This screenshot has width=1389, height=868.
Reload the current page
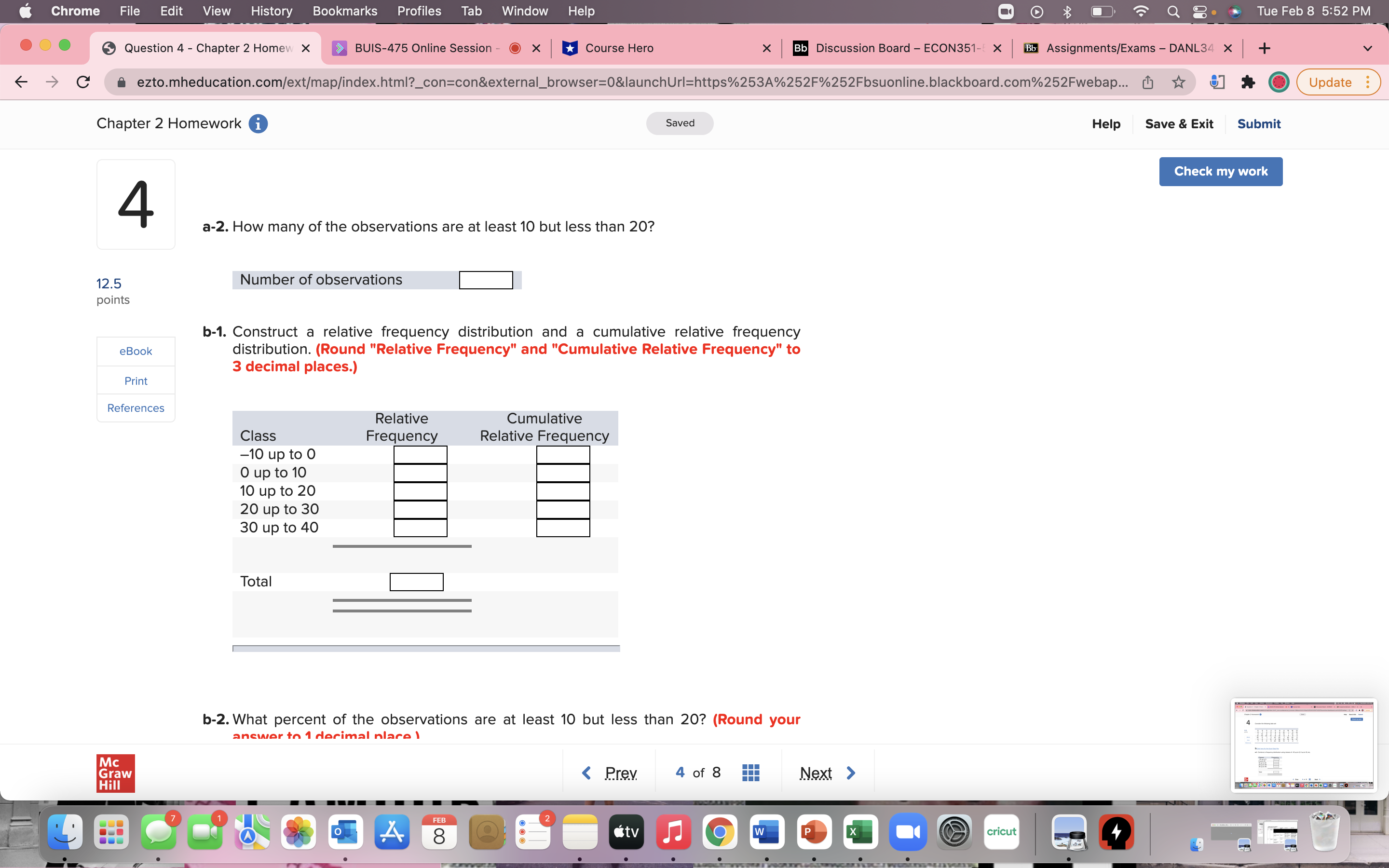pos(82,81)
